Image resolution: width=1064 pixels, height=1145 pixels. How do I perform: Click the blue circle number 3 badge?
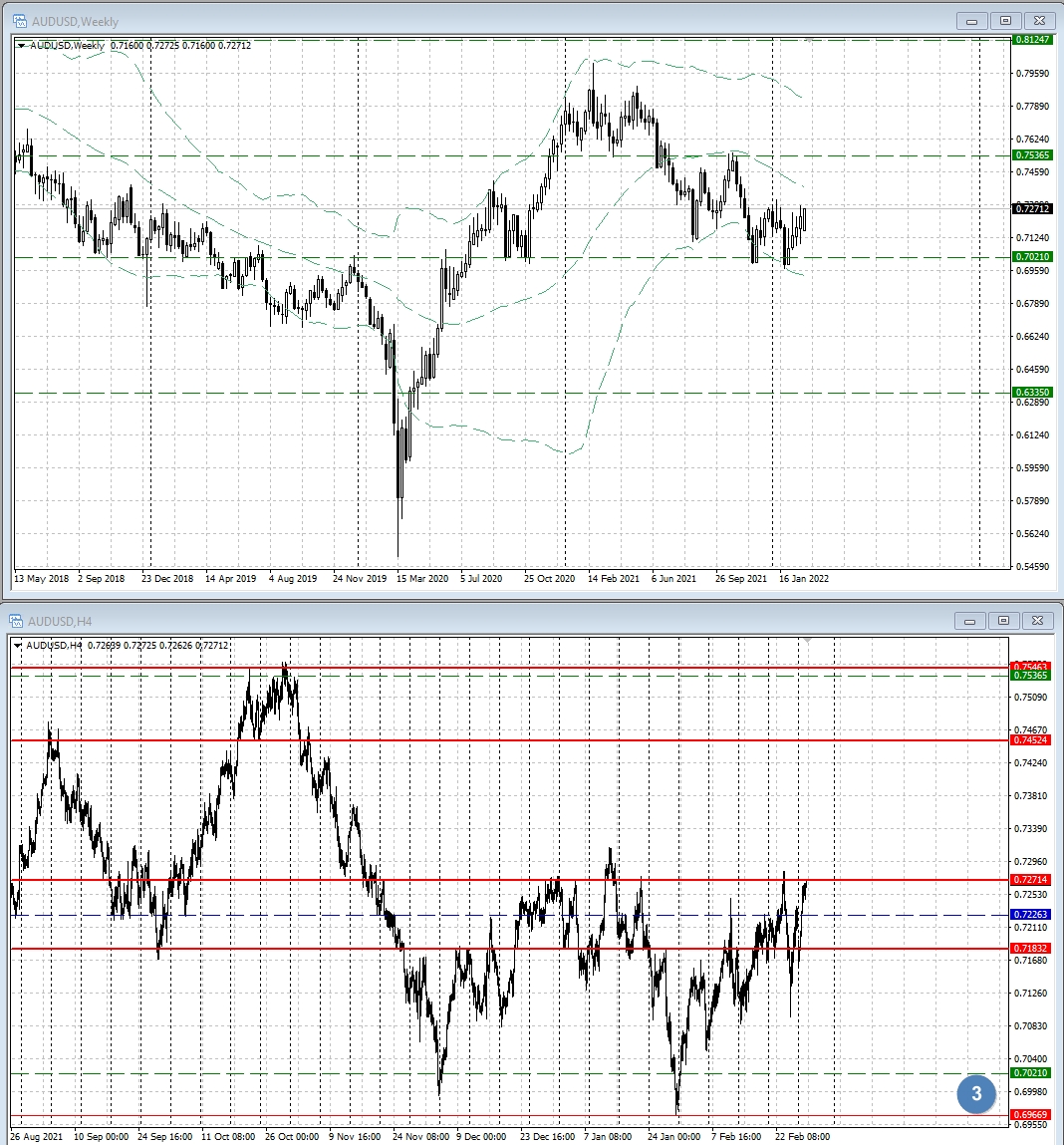975,1093
